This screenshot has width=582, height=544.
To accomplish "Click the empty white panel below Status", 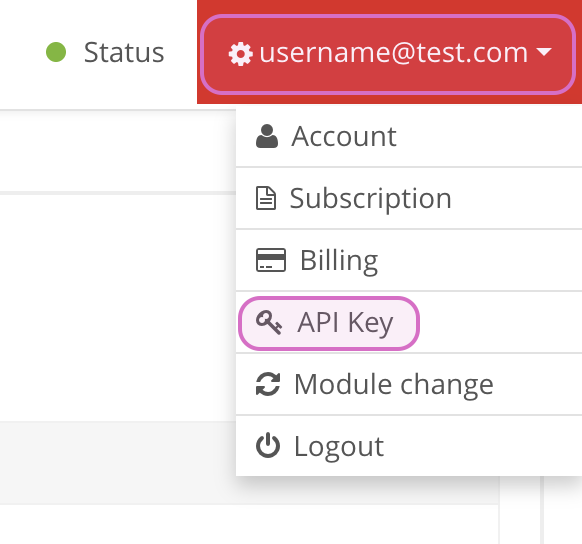I will 117,307.
